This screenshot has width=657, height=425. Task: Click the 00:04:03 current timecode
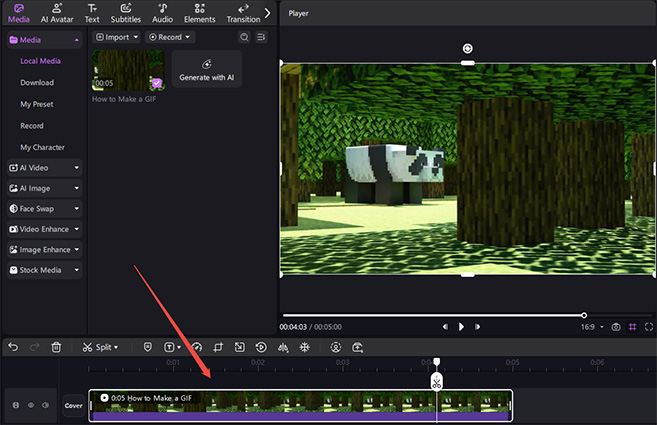click(293, 327)
